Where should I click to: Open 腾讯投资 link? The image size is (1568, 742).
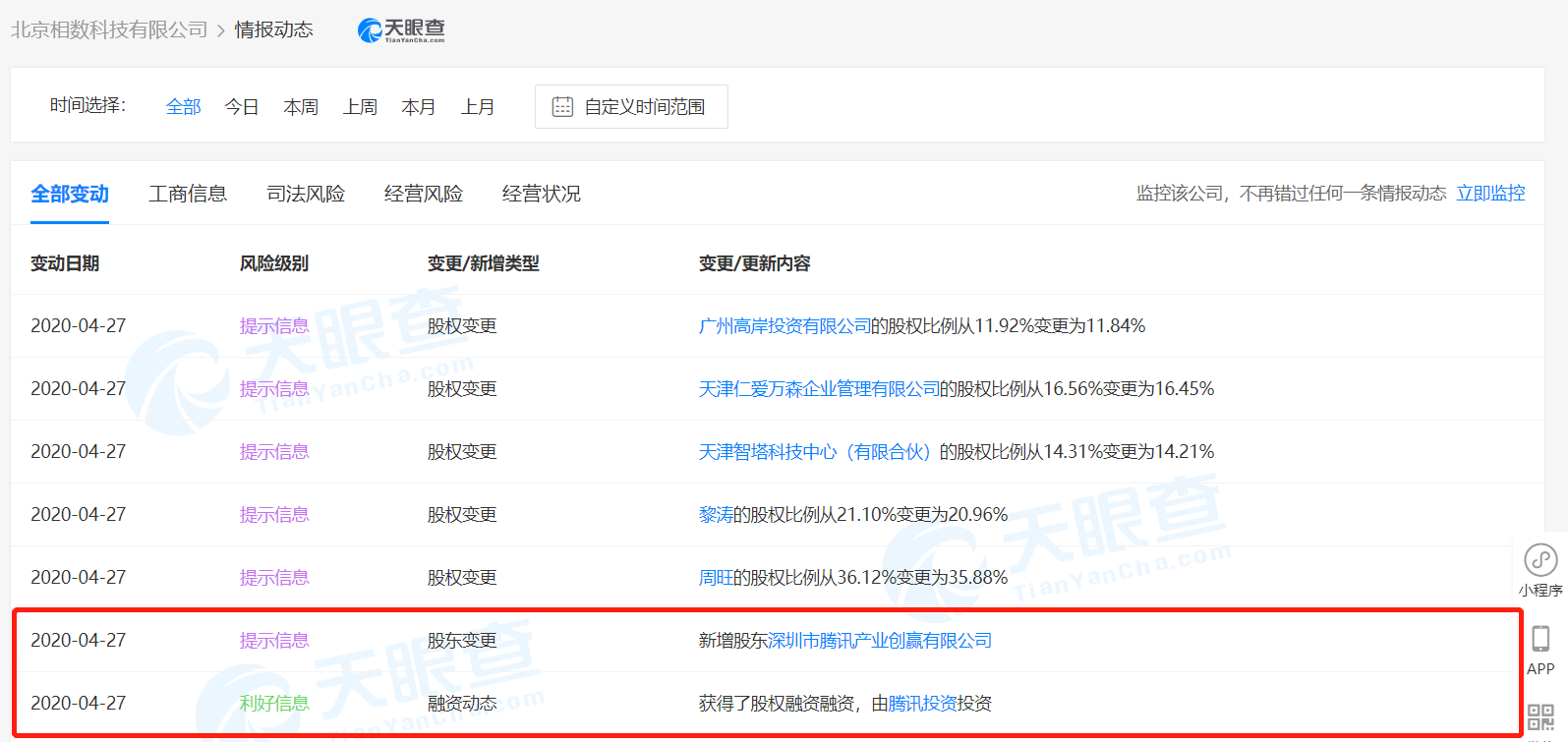tap(922, 703)
